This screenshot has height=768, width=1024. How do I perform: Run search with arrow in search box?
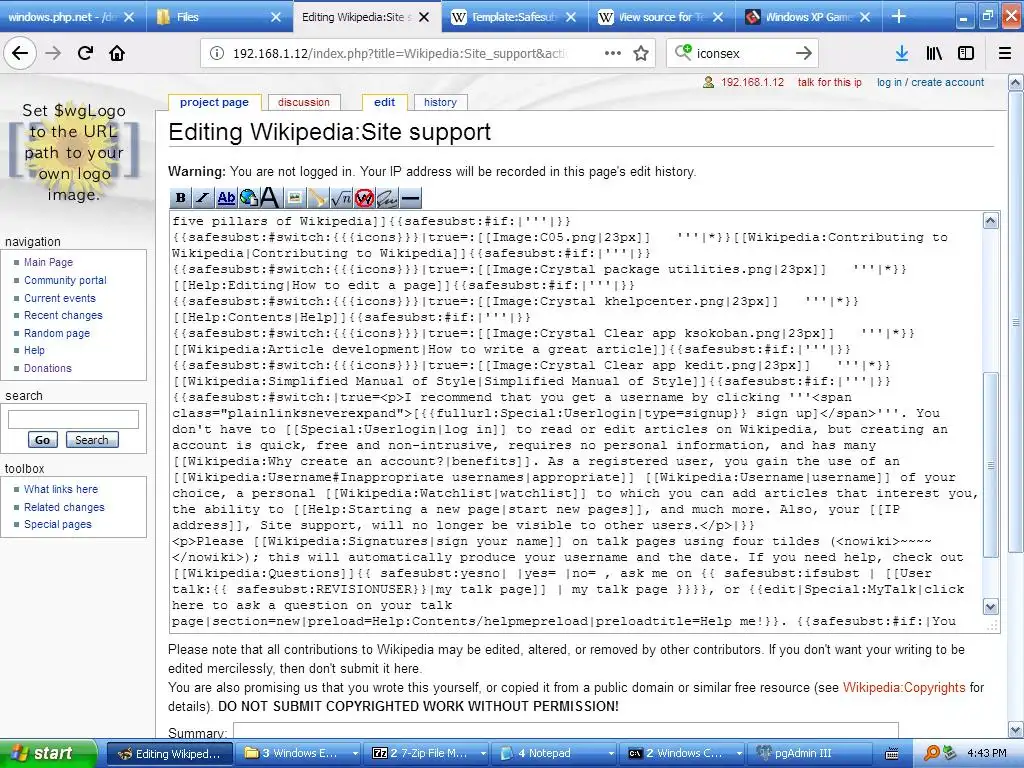coord(804,54)
